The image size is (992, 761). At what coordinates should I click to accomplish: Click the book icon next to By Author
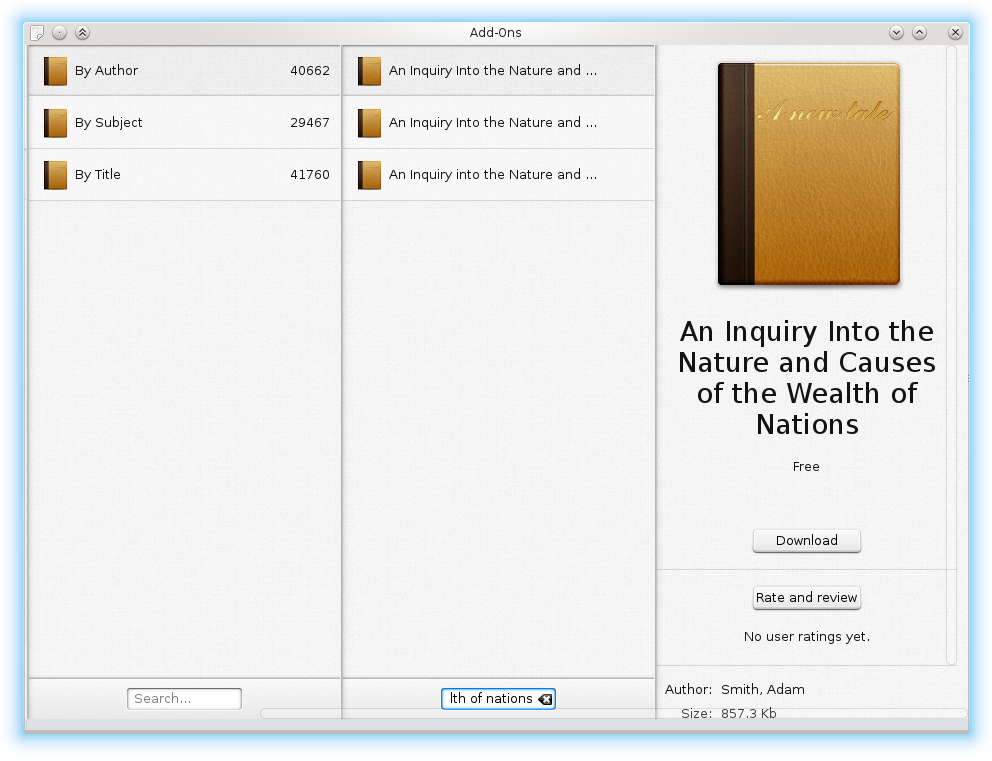tap(55, 71)
